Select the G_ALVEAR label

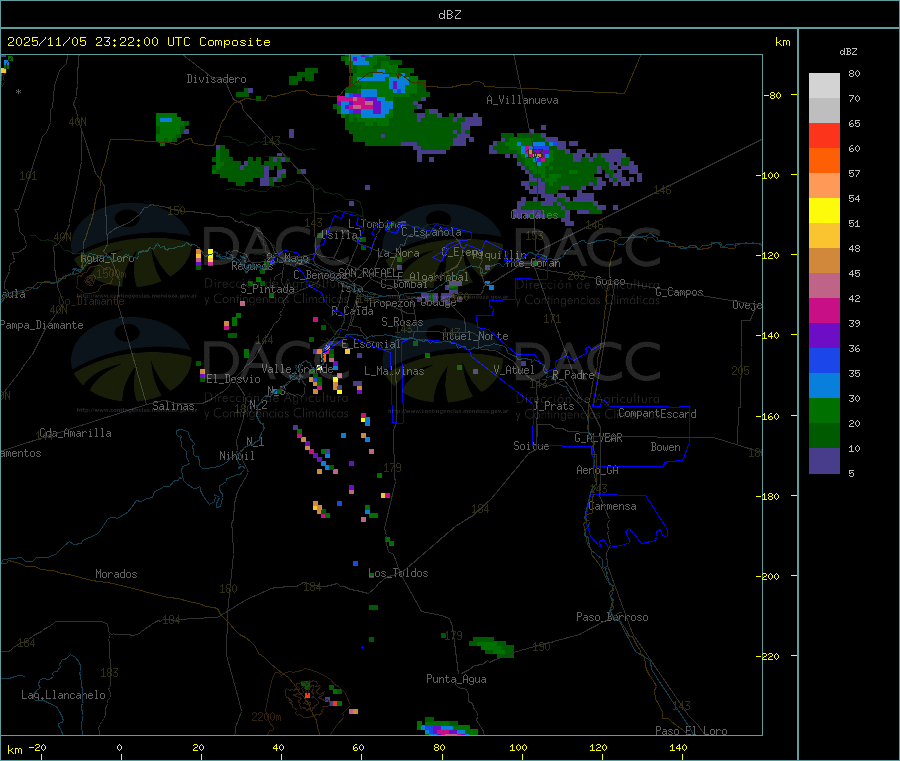pos(598,438)
